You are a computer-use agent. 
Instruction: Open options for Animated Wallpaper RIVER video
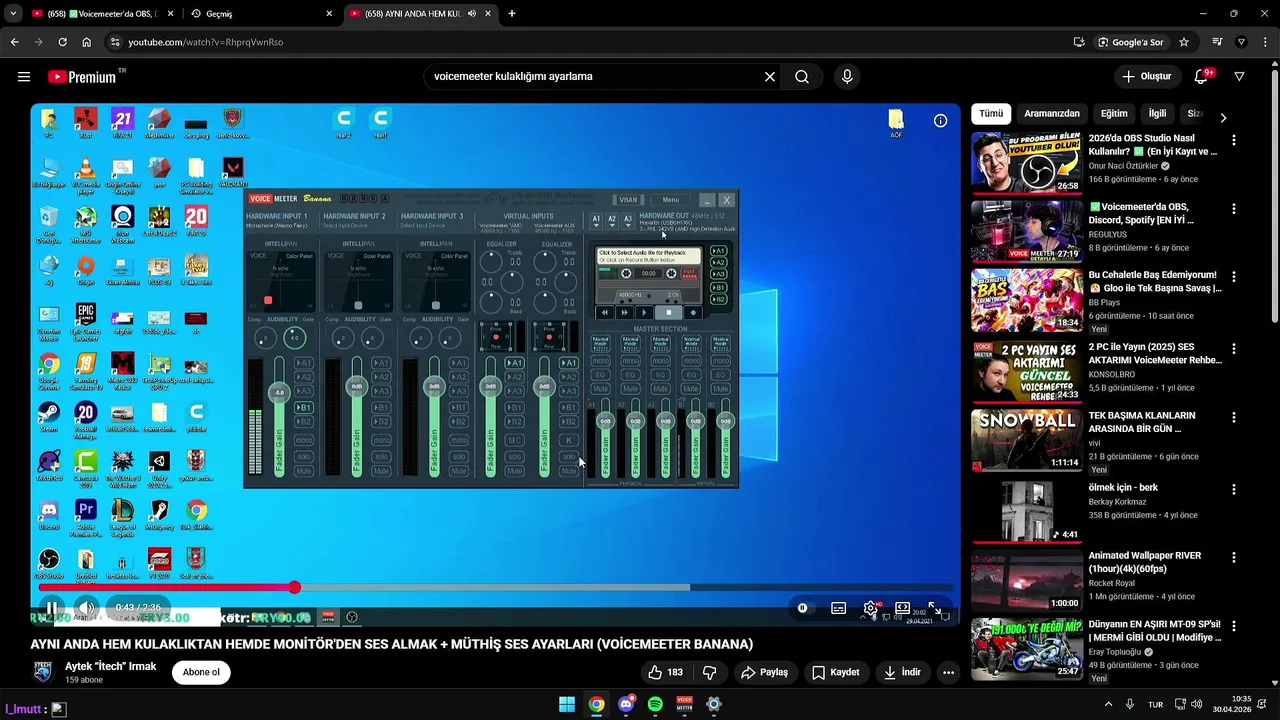1234,557
